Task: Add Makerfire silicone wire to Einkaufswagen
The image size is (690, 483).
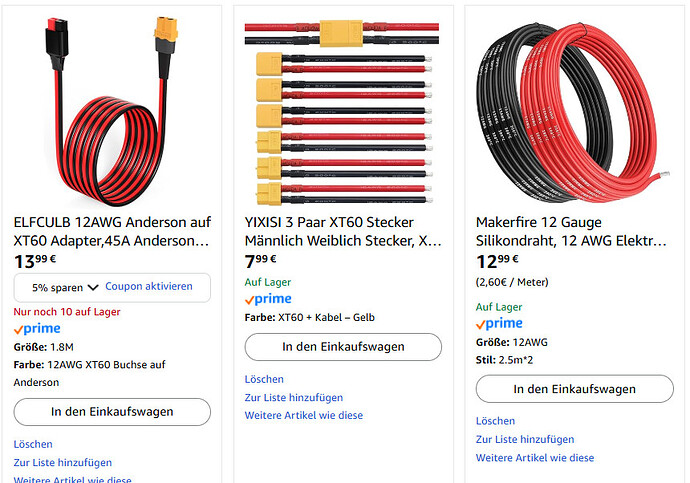Action: pyautogui.click(x=574, y=389)
